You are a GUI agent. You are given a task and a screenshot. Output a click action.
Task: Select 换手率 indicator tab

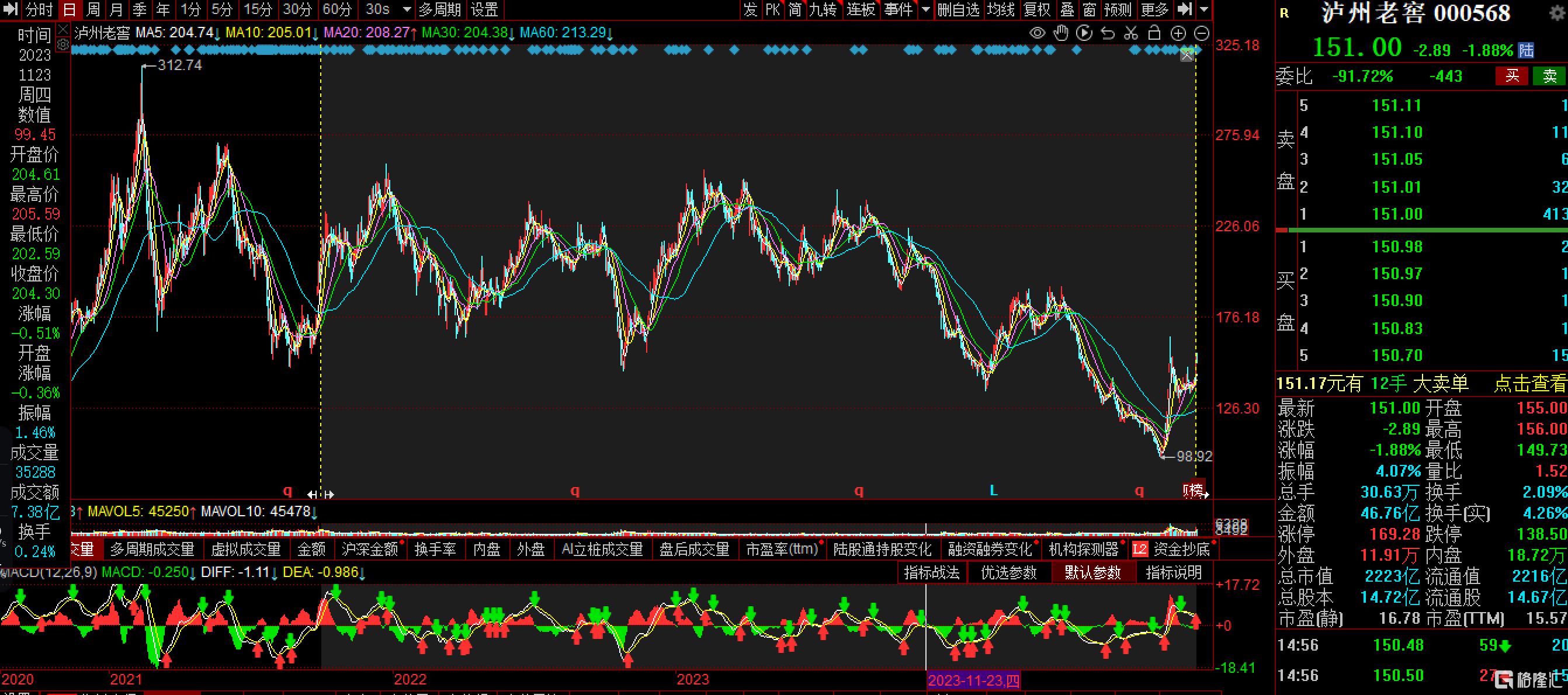coord(435,550)
